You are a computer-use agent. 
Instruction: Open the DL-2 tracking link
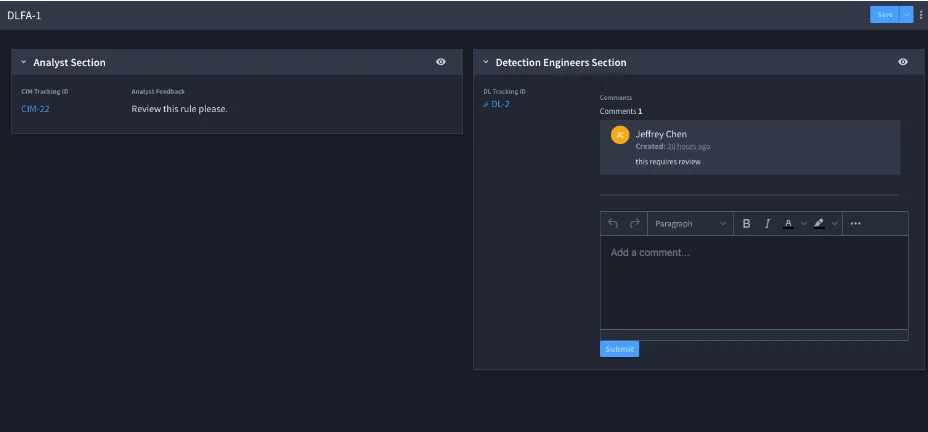[500, 104]
